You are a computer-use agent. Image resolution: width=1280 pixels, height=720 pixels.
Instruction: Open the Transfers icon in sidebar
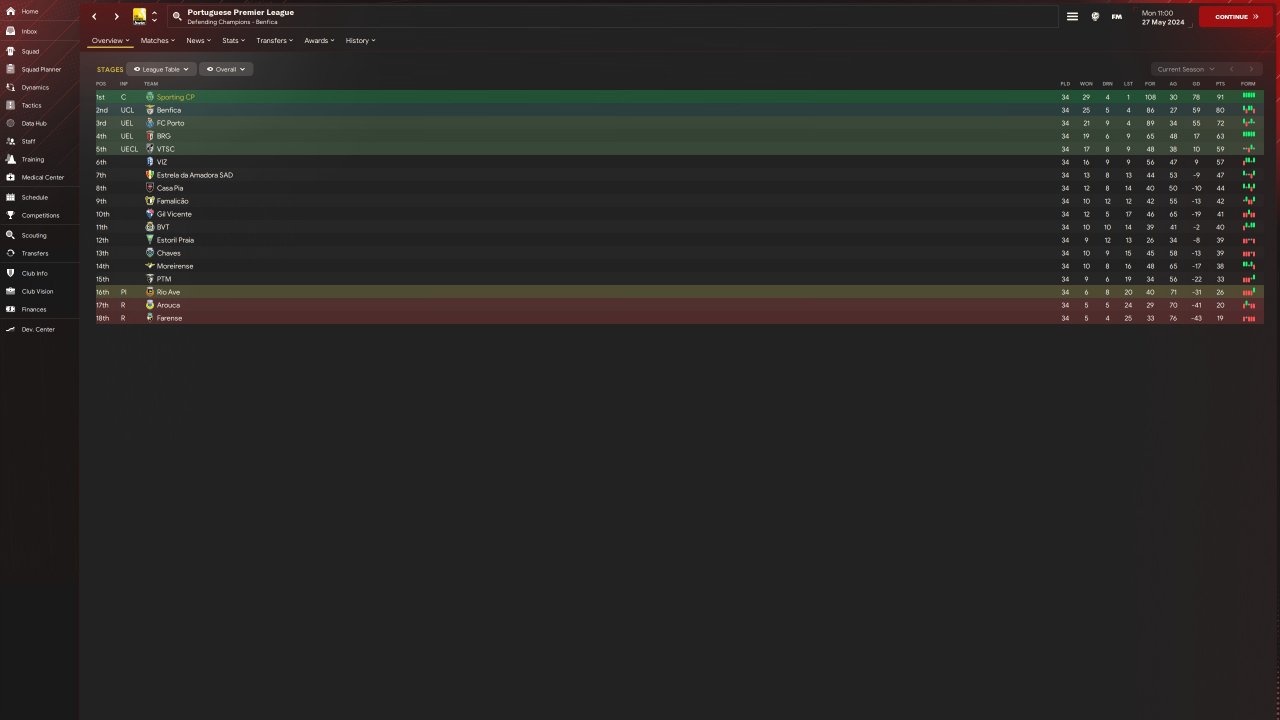point(10,253)
